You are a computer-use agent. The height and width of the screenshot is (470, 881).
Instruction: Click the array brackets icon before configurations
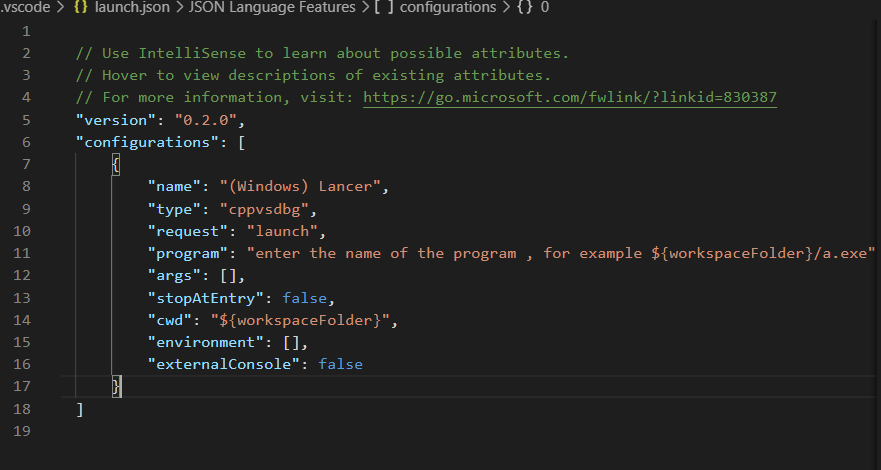[385, 7]
